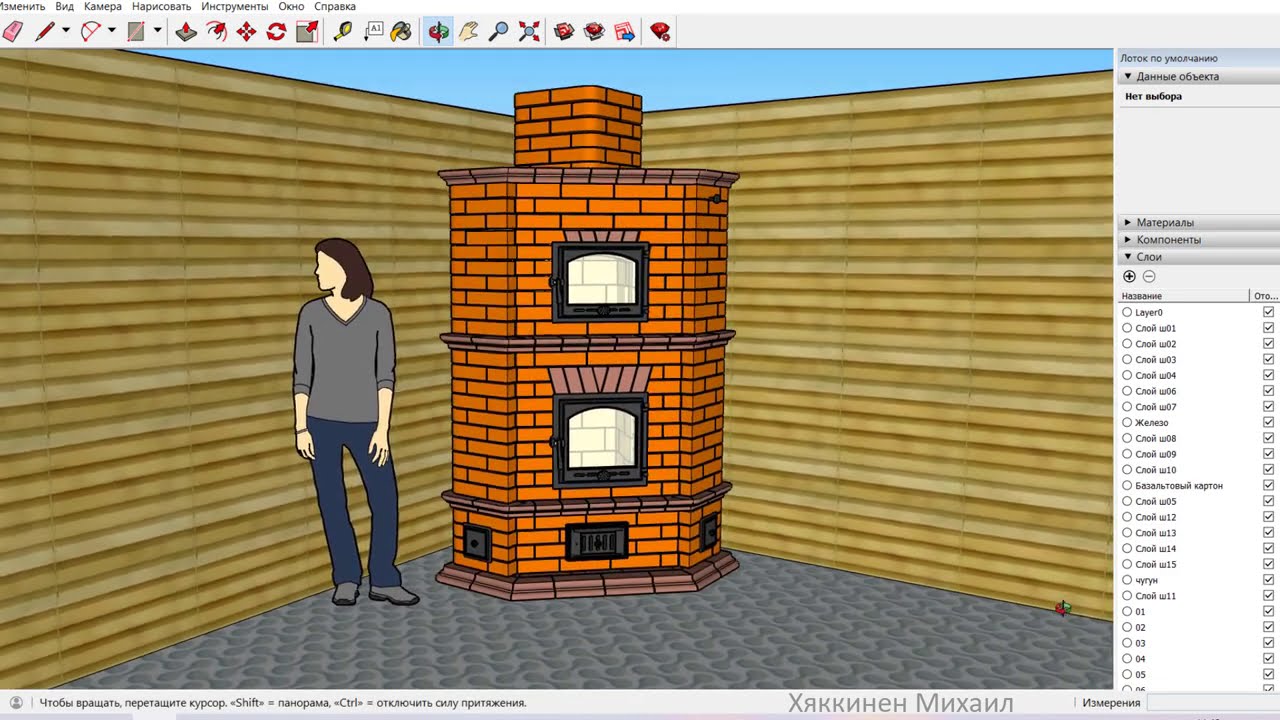The width and height of the screenshot is (1280, 720).
Task: Toggle visibility checkbox for чугун layer
Action: [x=1268, y=580]
